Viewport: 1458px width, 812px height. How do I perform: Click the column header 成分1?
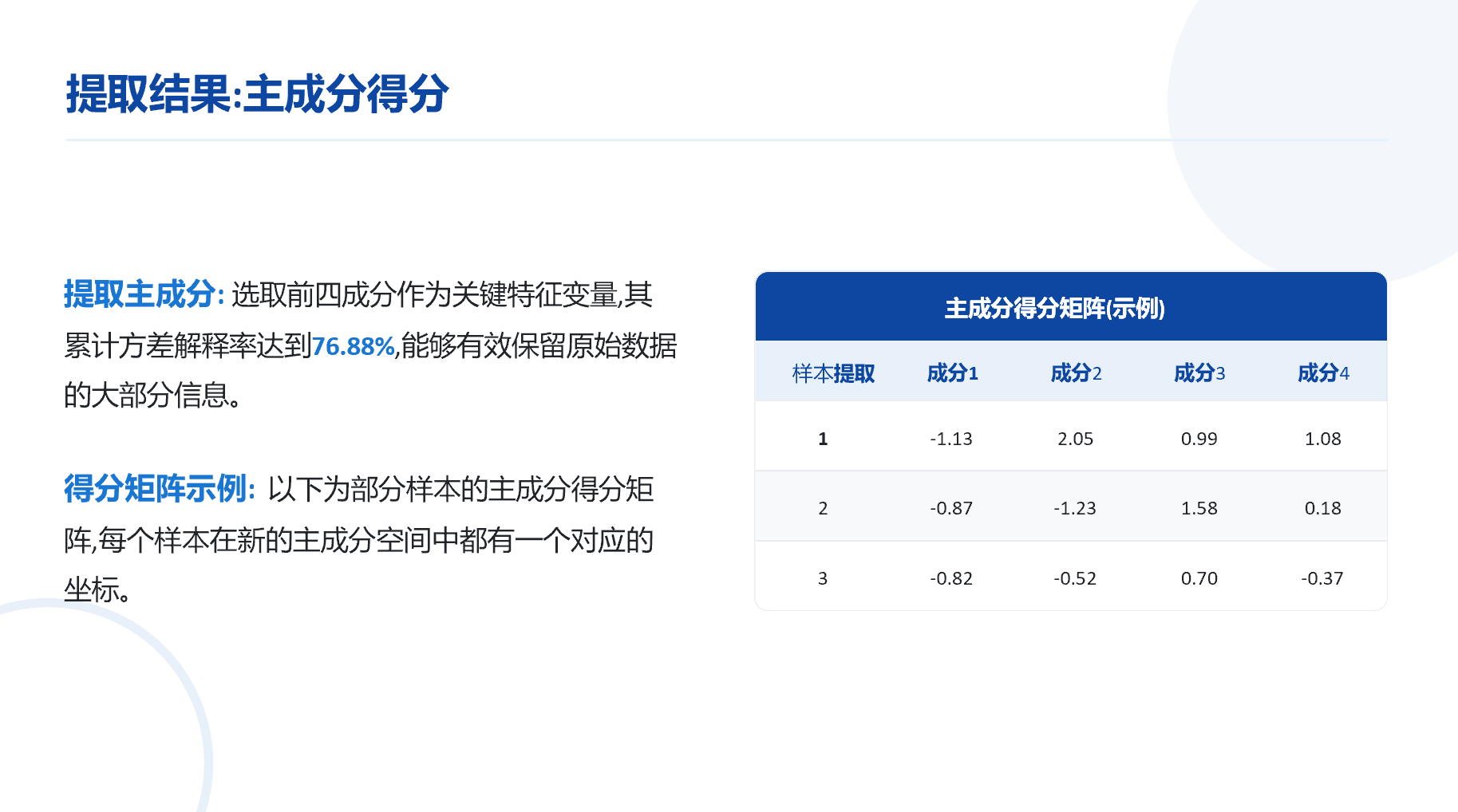(952, 372)
